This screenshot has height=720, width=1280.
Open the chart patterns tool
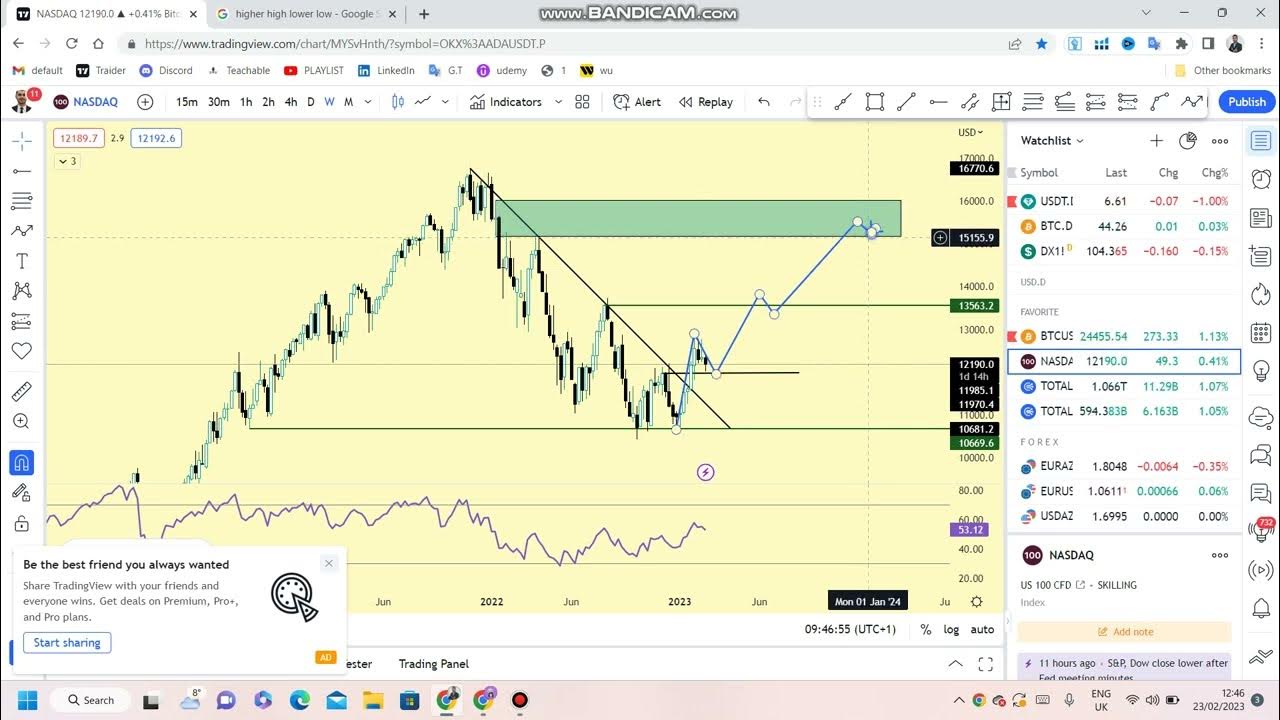tap(21, 291)
